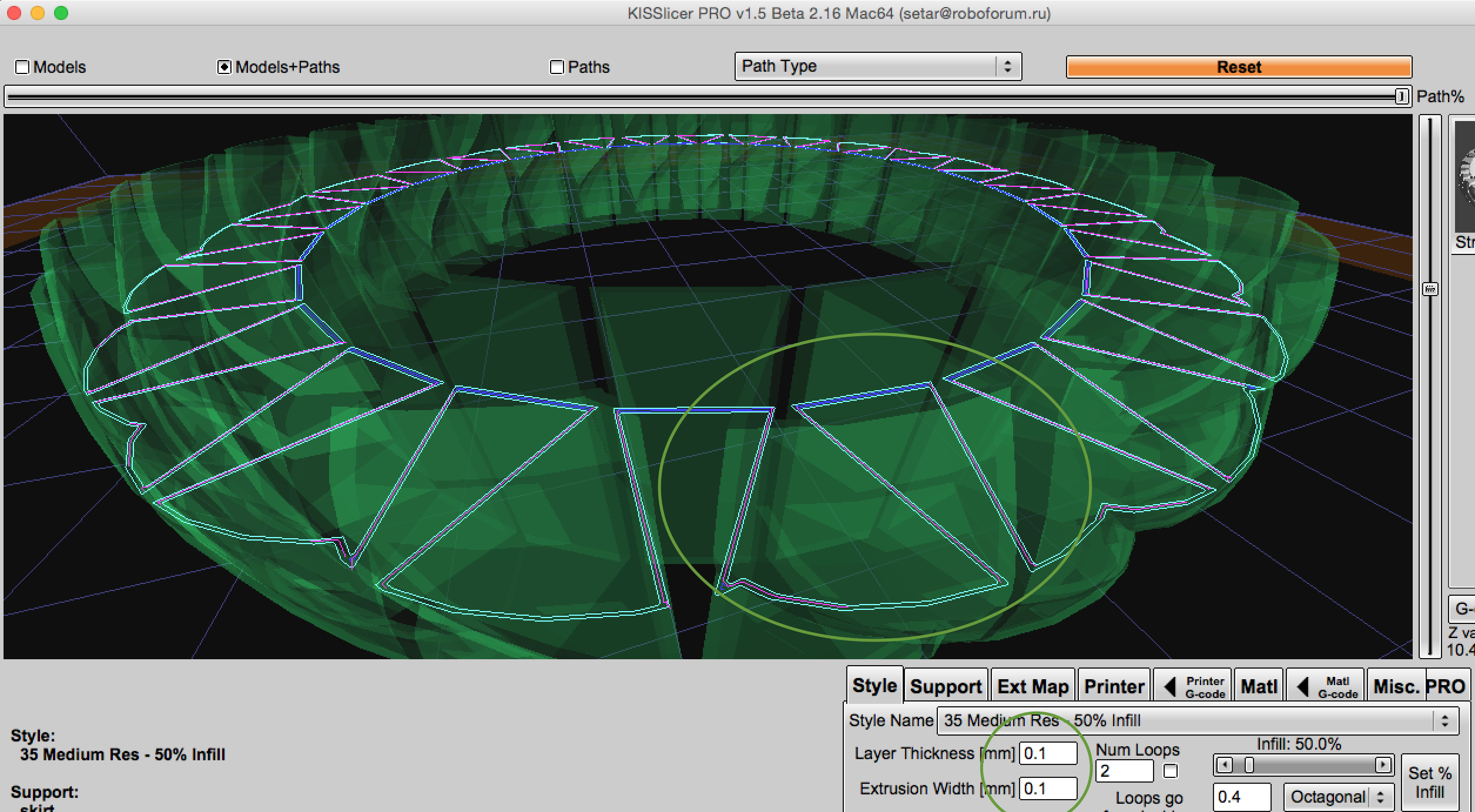Click the Layer Thickness input field
This screenshot has width=1475, height=812.
click(x=1048, y=753)
